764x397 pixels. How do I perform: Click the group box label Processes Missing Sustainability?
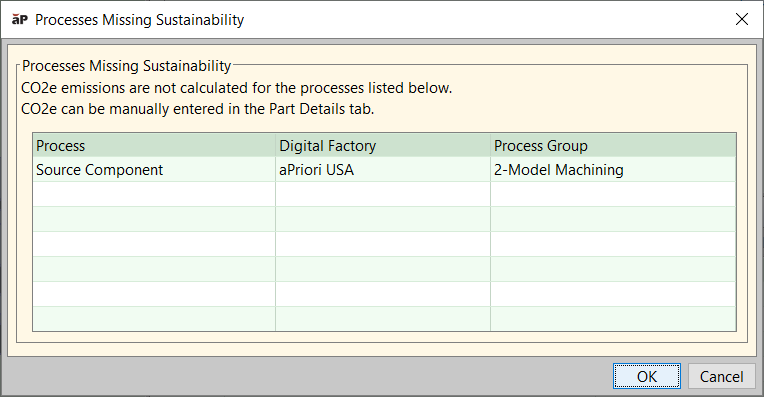[x=127, y=66]
